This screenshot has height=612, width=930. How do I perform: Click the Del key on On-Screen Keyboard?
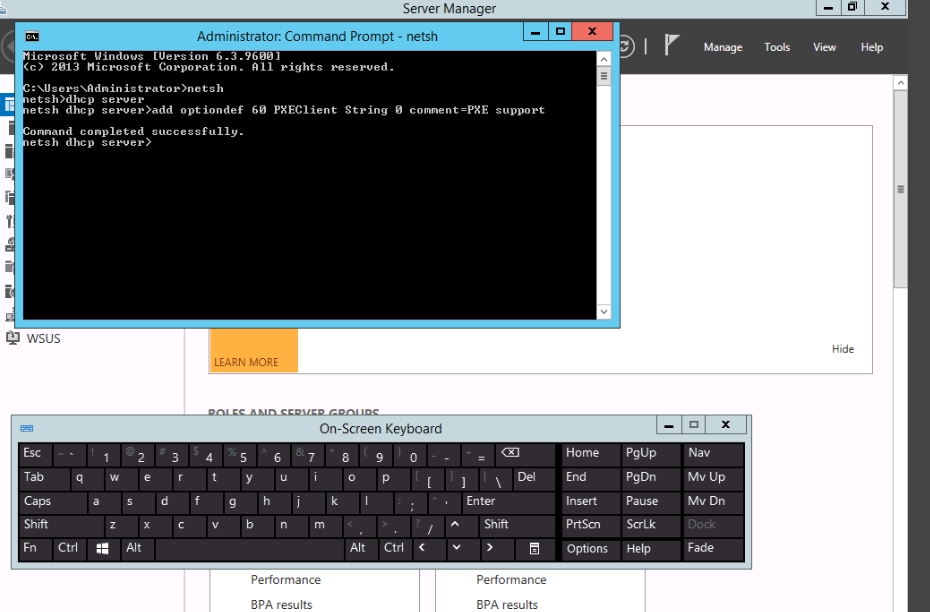coord(534,477)
